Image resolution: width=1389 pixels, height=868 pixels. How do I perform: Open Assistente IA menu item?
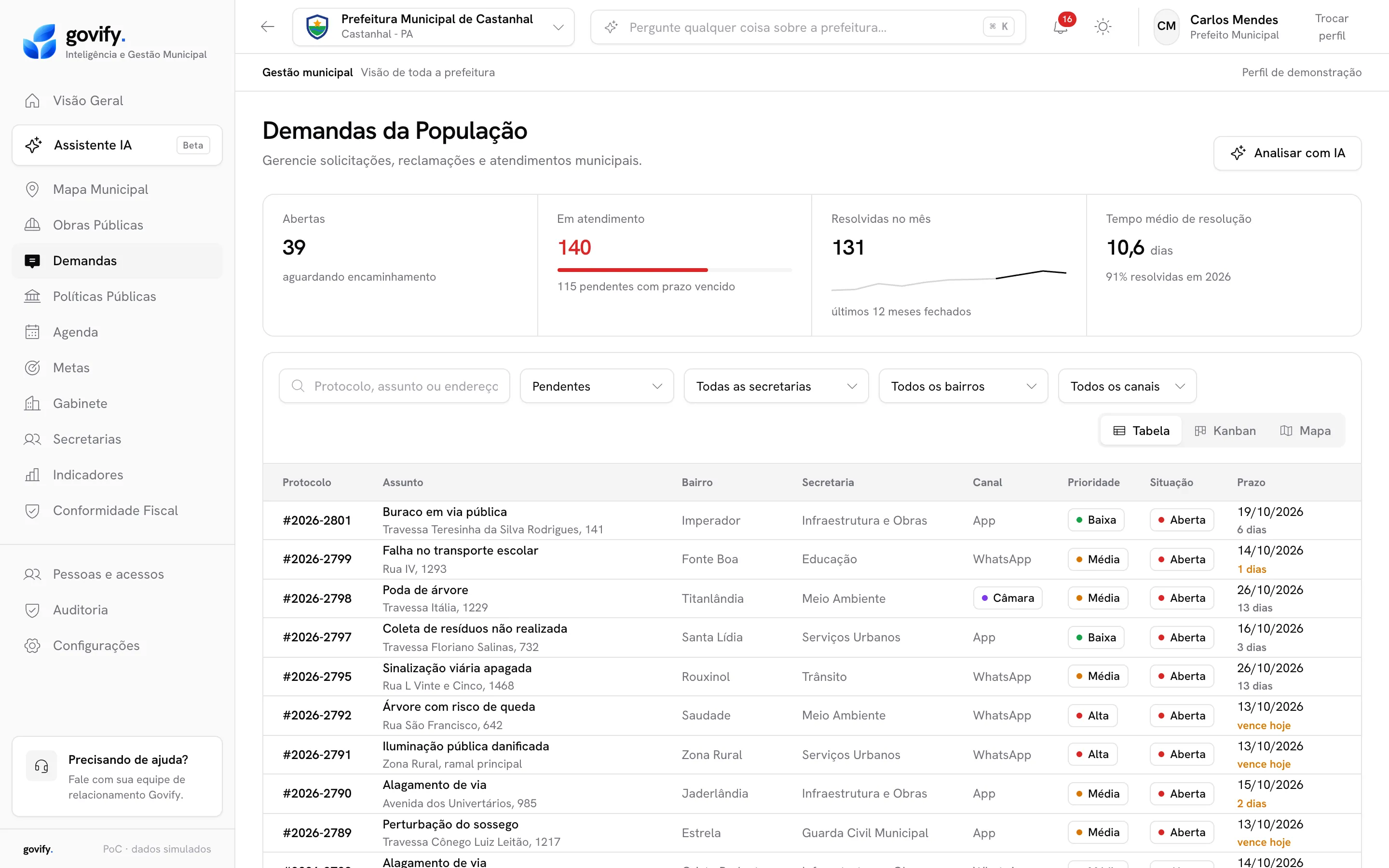pyautogui.click(x=117, y=145)
